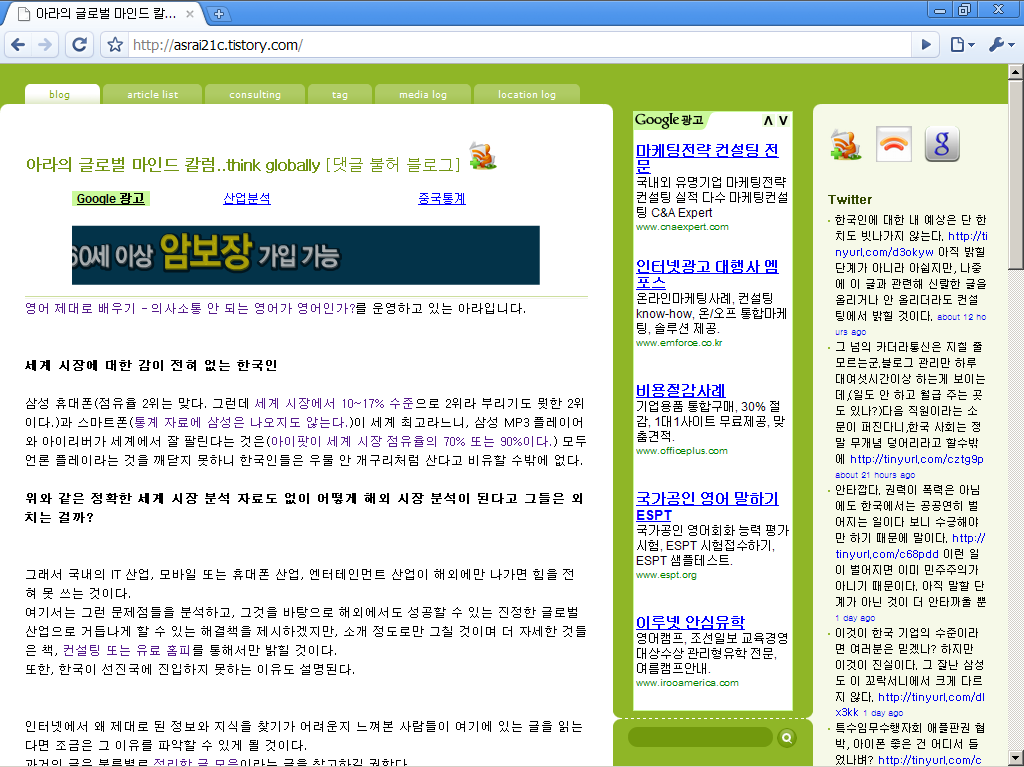The width and height of the screenshot is (1024, 767).
Task: Open the 인터넷광고 대행사 엠포스 ad
Action: [707, 274]
